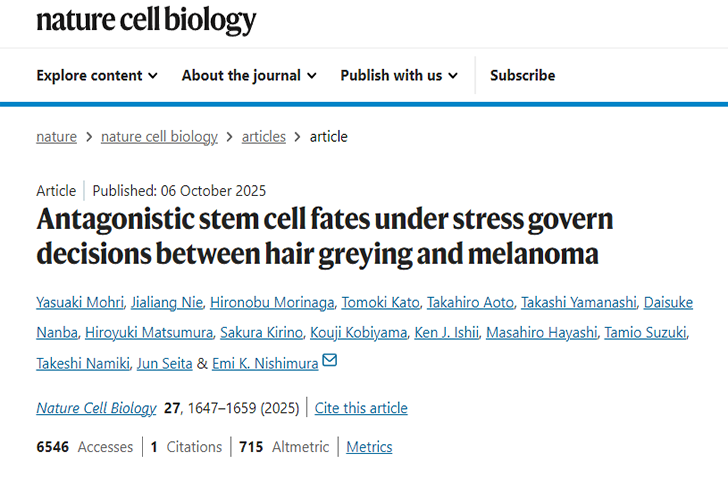Open the Metrics link

(369, 447)
